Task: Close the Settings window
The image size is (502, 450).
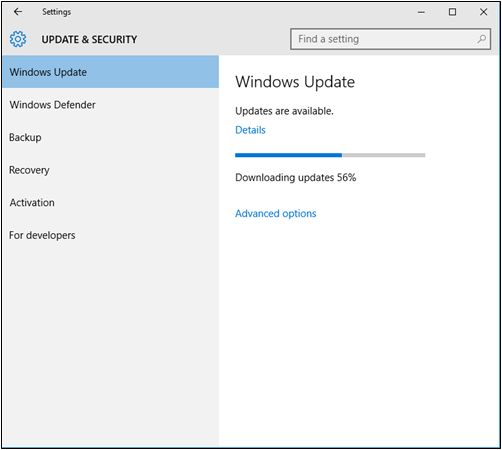Action: tap(483, 12)
